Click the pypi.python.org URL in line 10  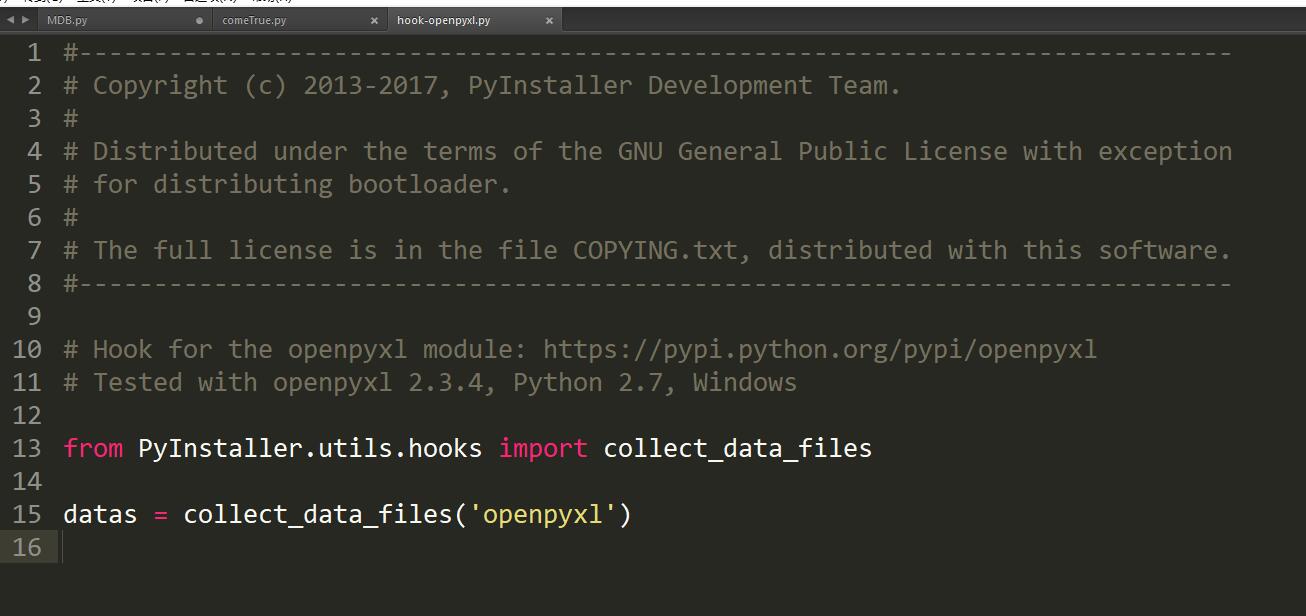coord(820,349)
